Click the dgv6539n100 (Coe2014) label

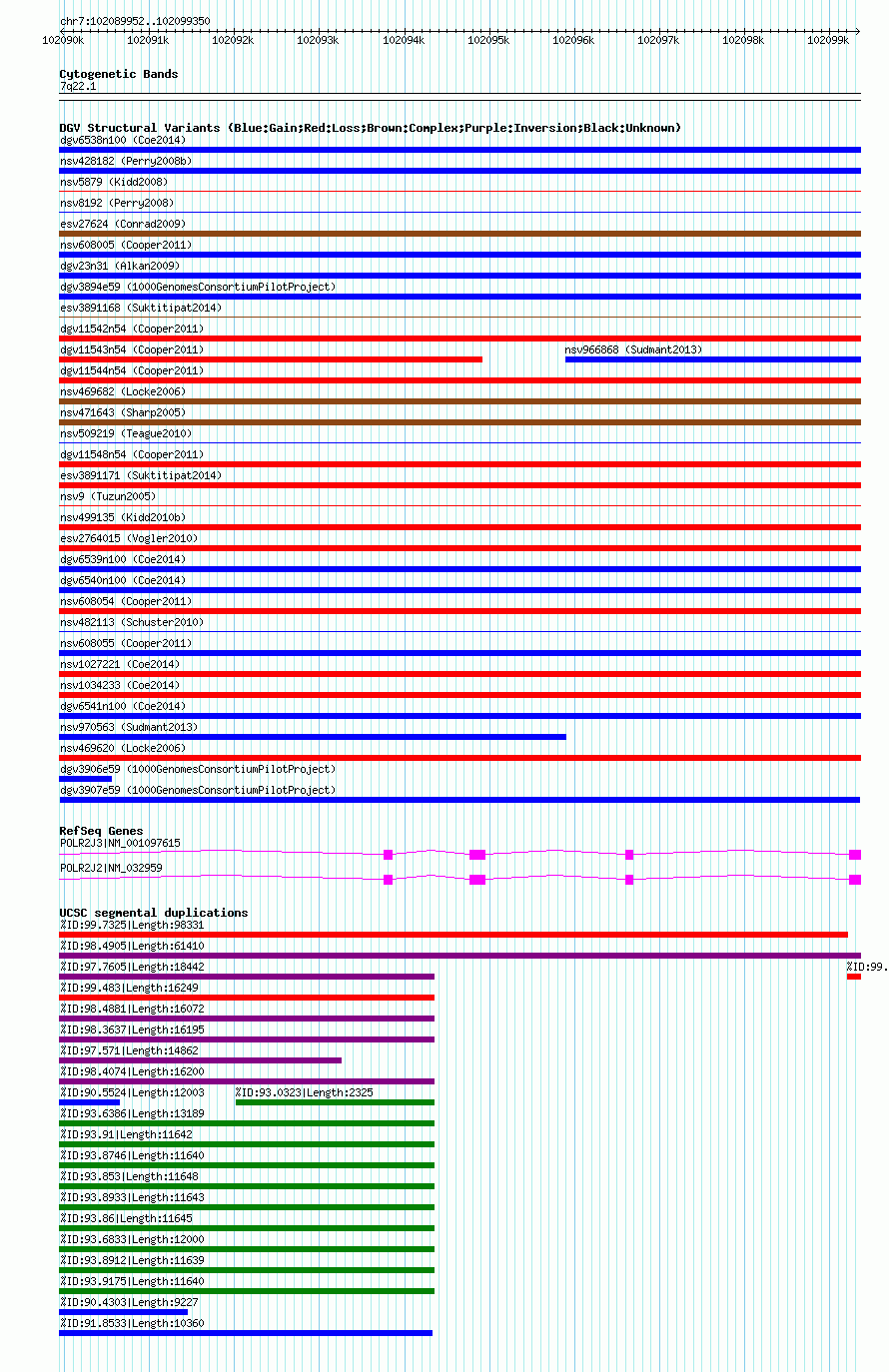click(x=123, y=559)
